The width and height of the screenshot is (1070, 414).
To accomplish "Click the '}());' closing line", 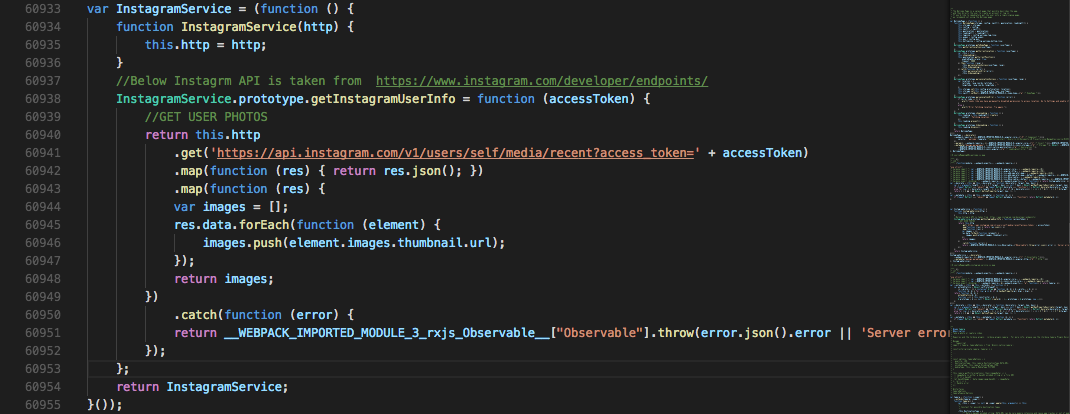I will pos(105,405).
